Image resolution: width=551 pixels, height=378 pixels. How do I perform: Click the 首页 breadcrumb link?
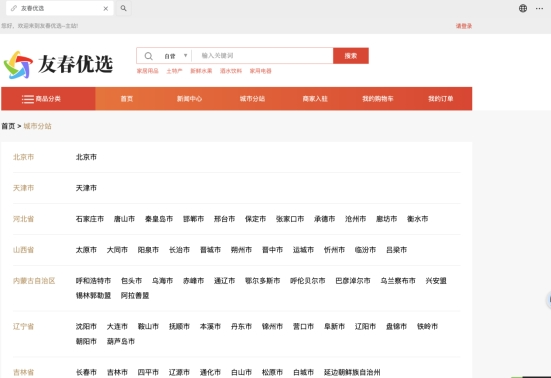point(8,126)
